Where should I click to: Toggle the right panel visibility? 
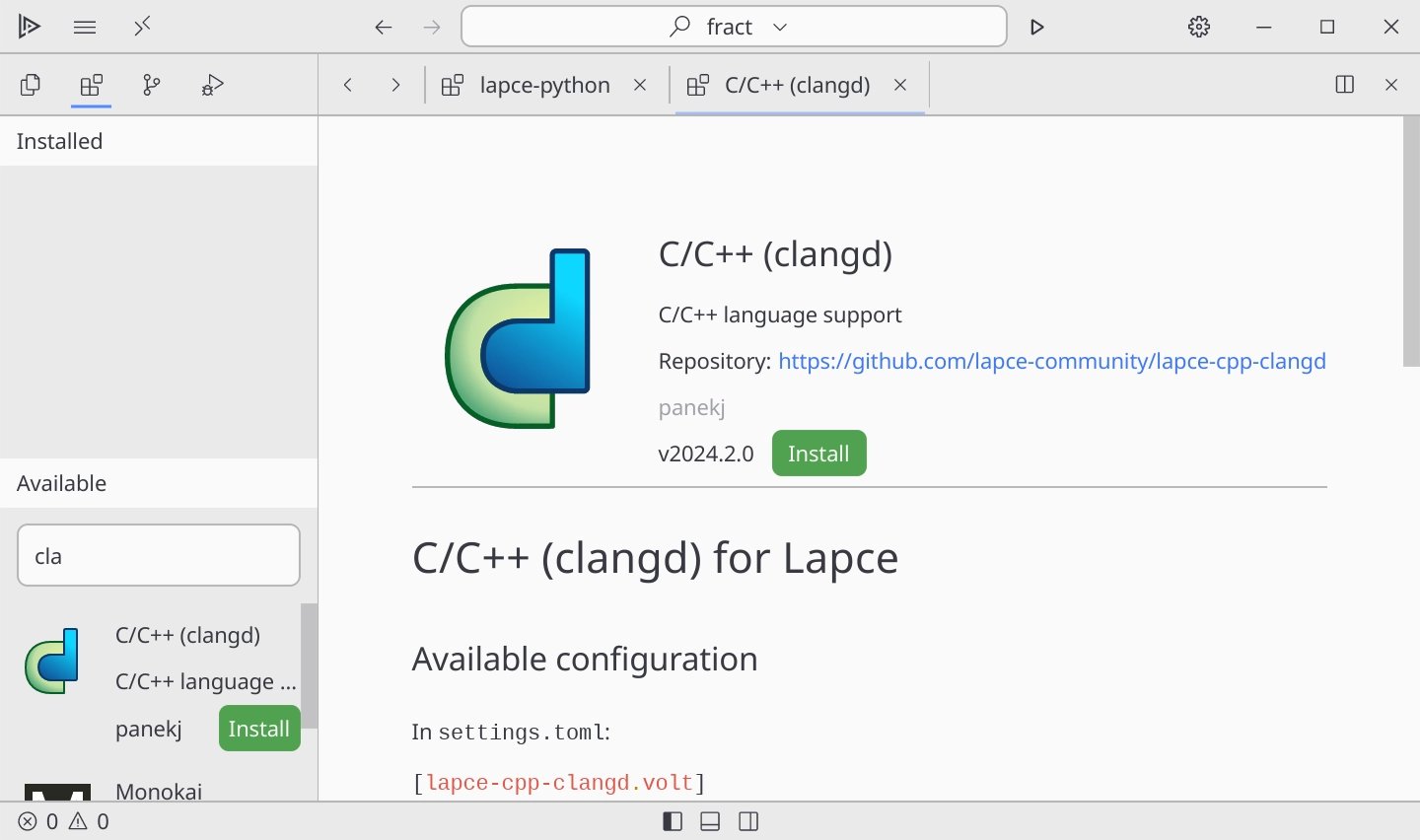748,821
